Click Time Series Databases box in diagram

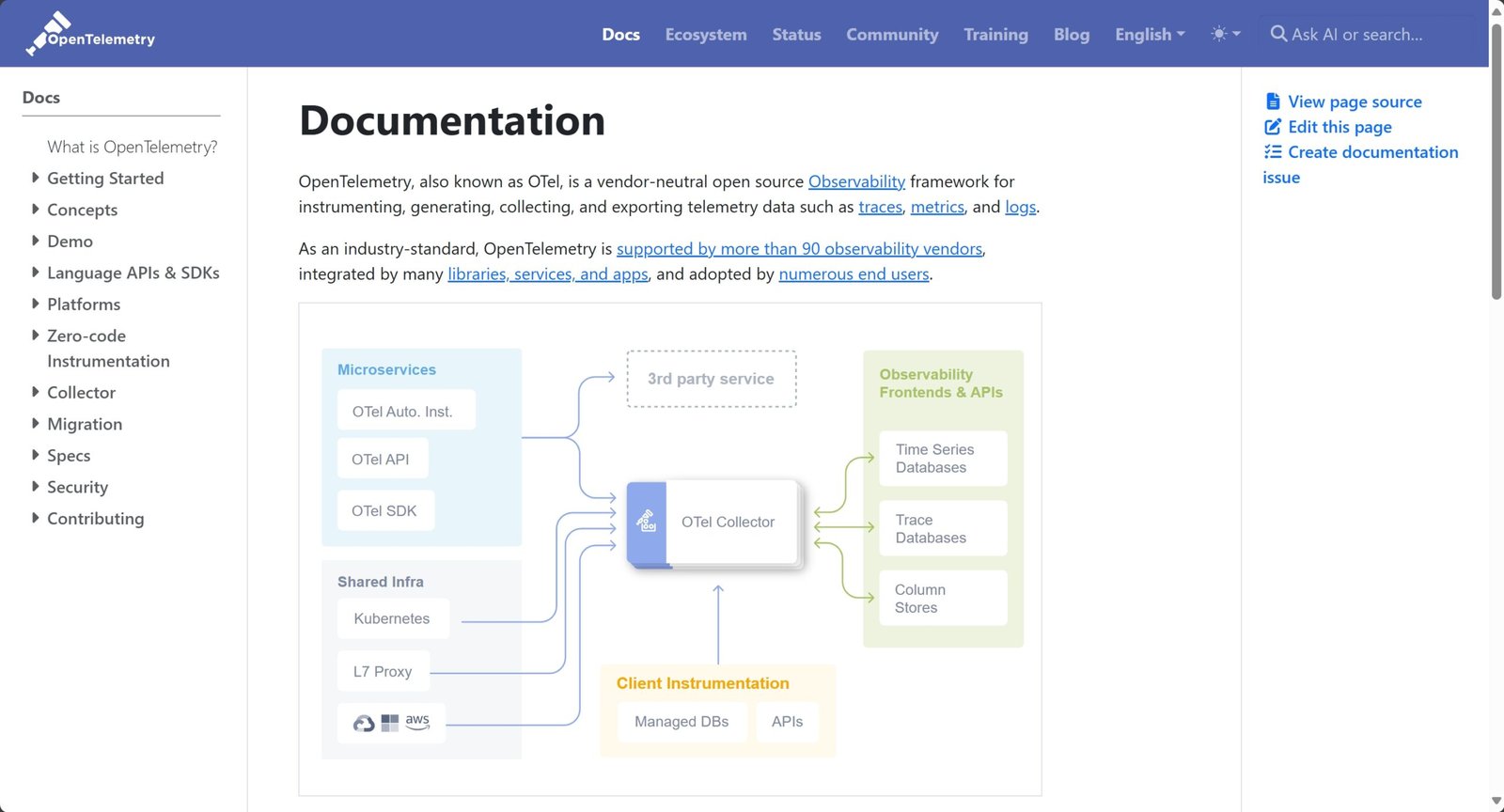tap(943, 459)
